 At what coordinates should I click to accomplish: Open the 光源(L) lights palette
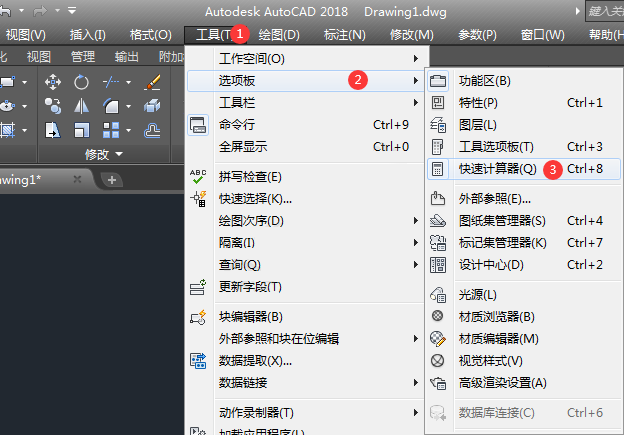(524, 295)
